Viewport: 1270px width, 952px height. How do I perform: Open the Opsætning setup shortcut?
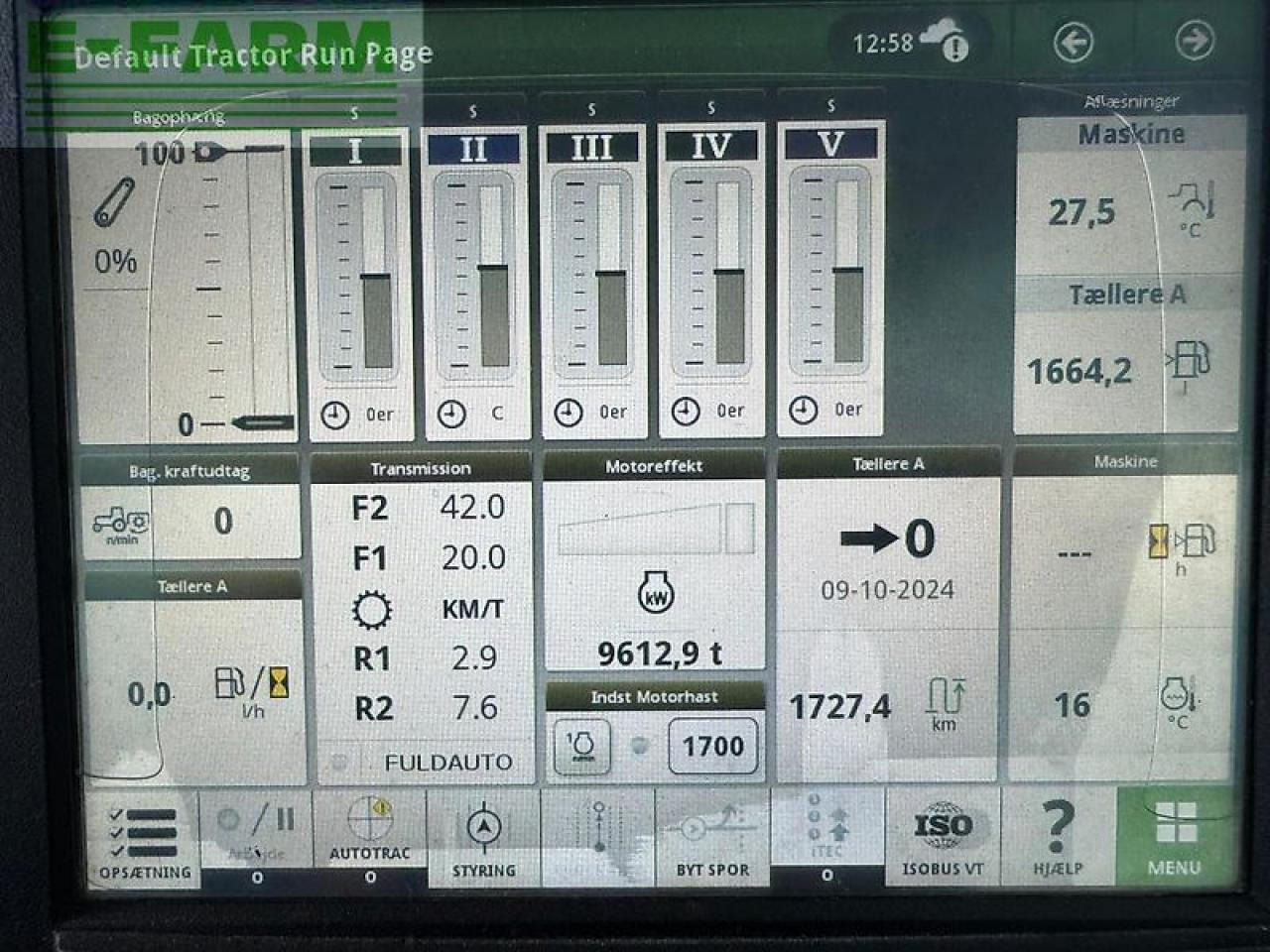click(144, 839)
